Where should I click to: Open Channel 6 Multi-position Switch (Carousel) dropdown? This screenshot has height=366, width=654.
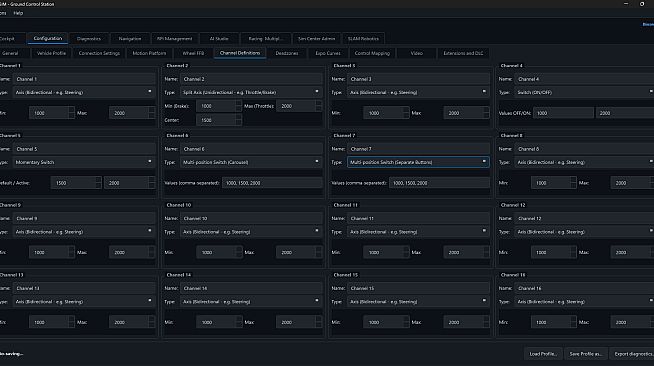click(x=251, y=162)
